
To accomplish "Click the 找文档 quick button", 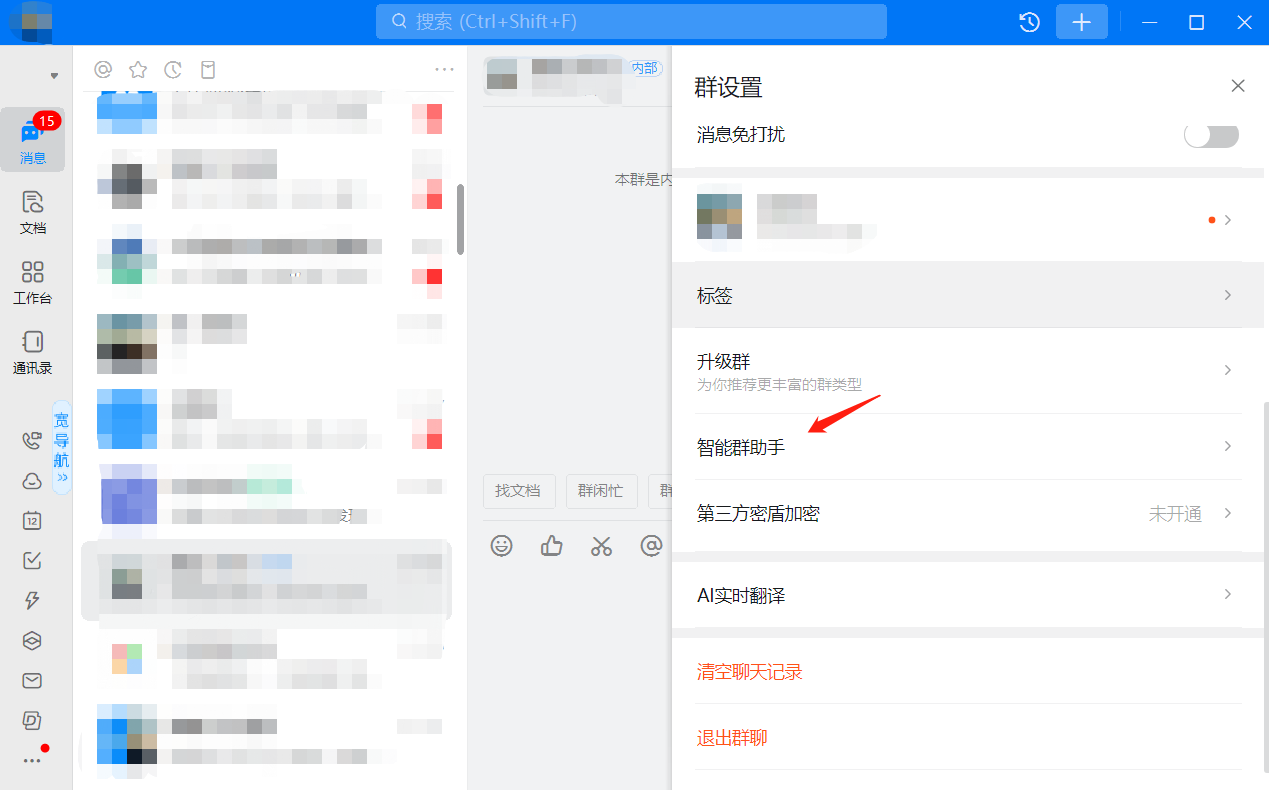I will pyautogui.click(x=518, y=491).
